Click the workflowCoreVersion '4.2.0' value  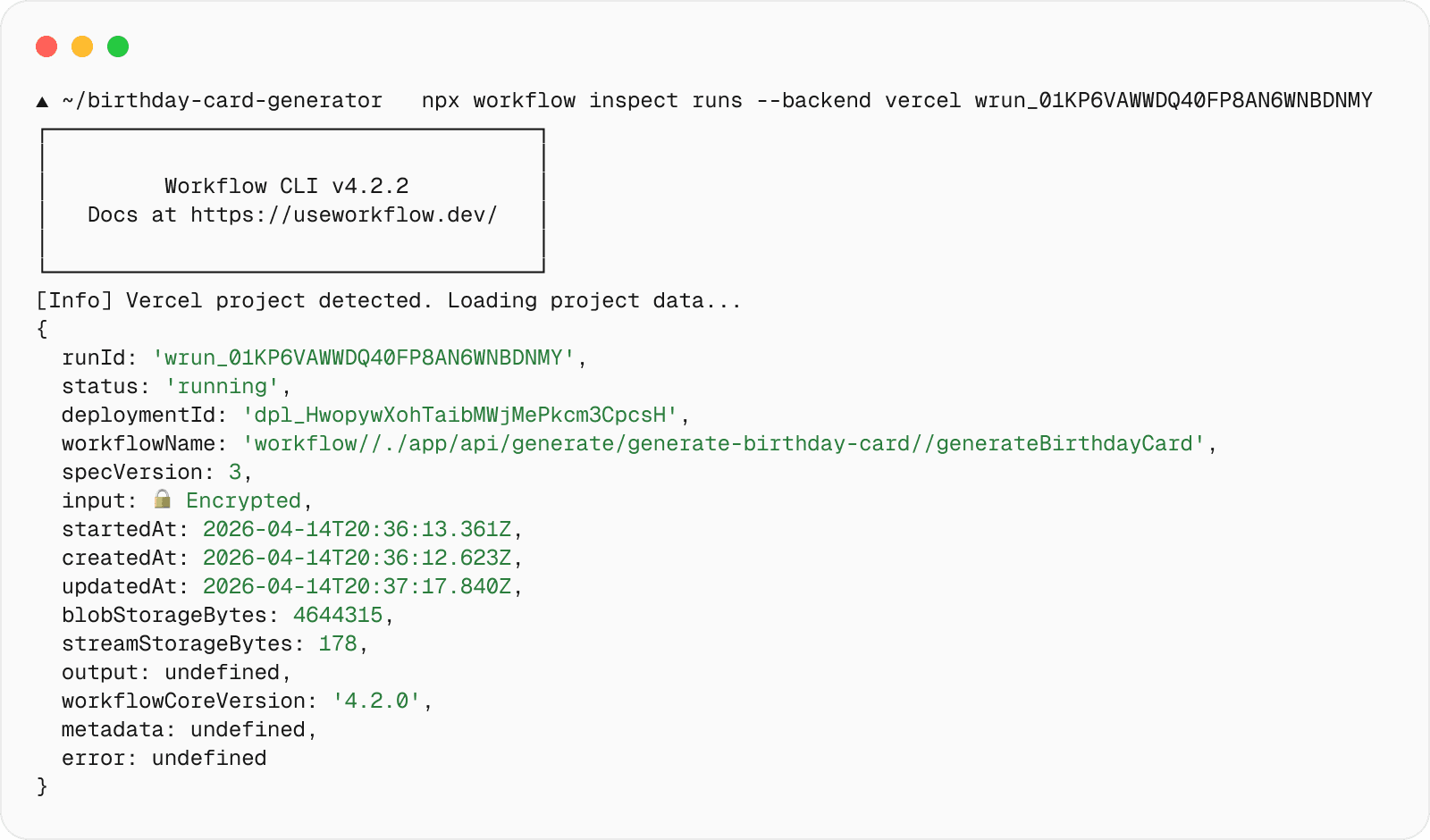(376, 701)
